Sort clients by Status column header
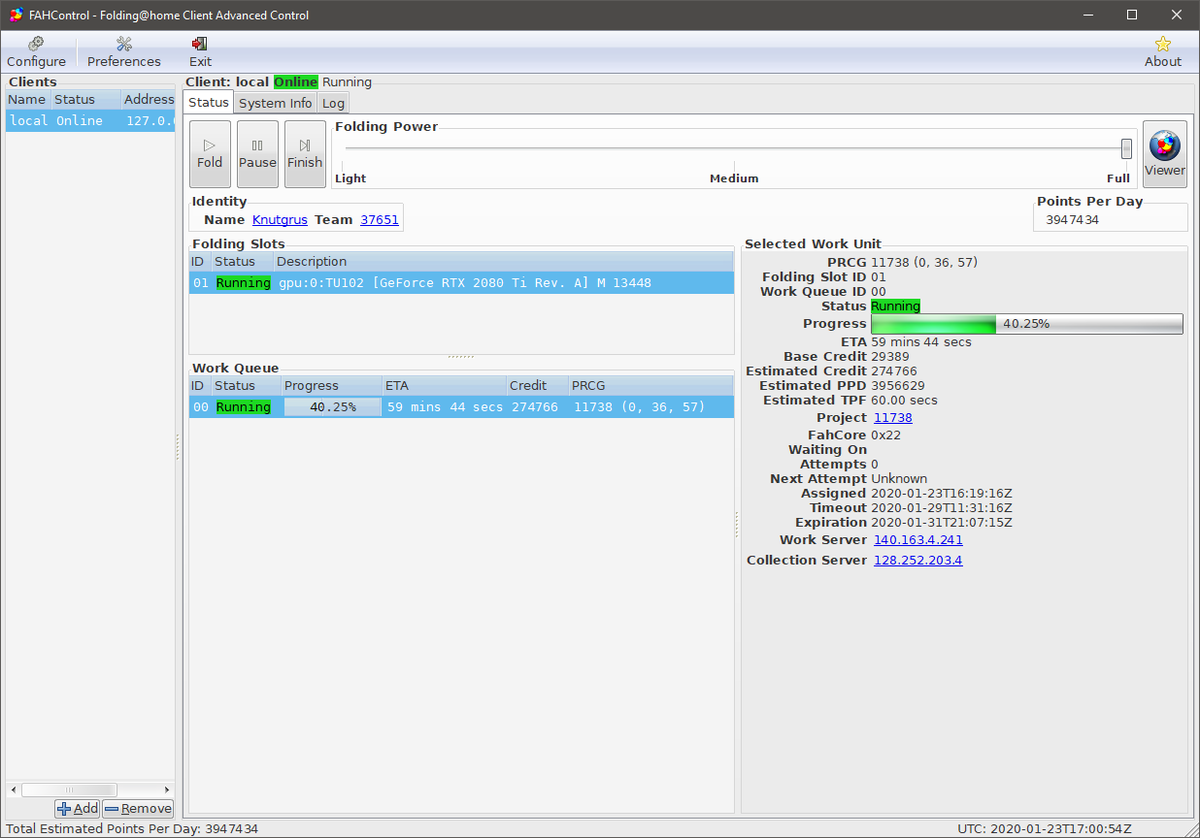 [85, 99]
